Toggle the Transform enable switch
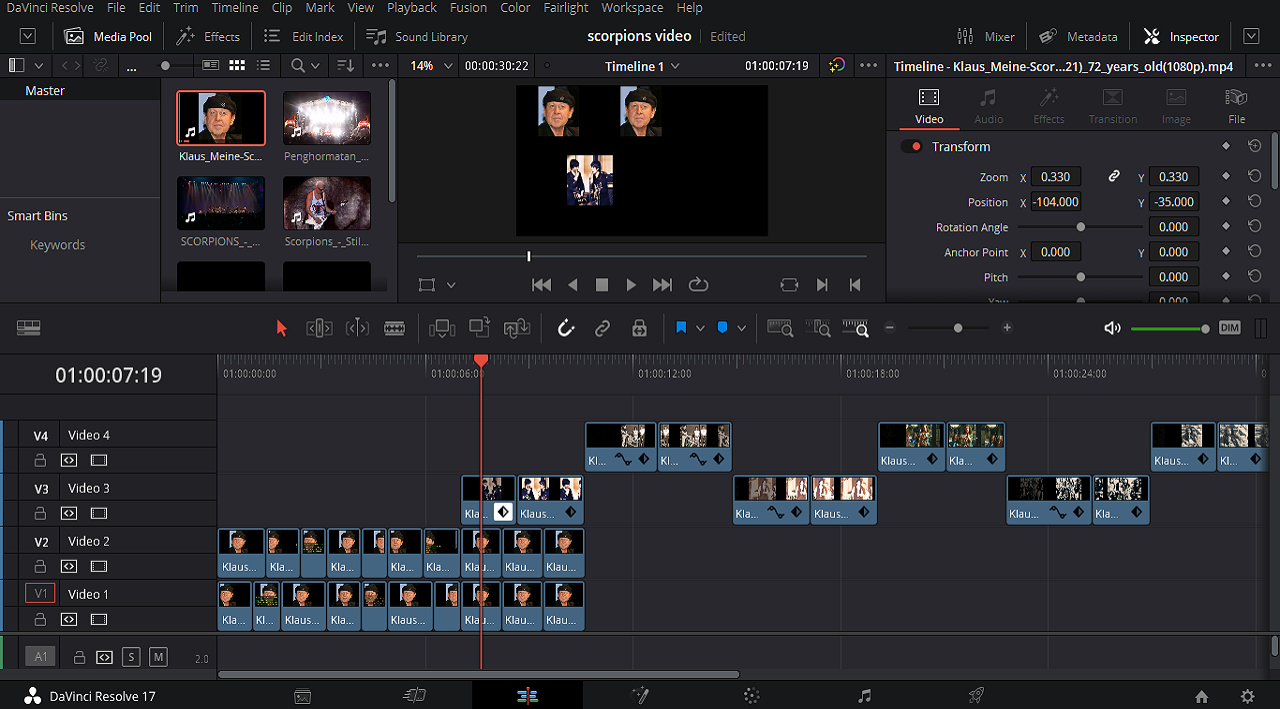Viewport: 1280px width, 709px height. [911, 147]
